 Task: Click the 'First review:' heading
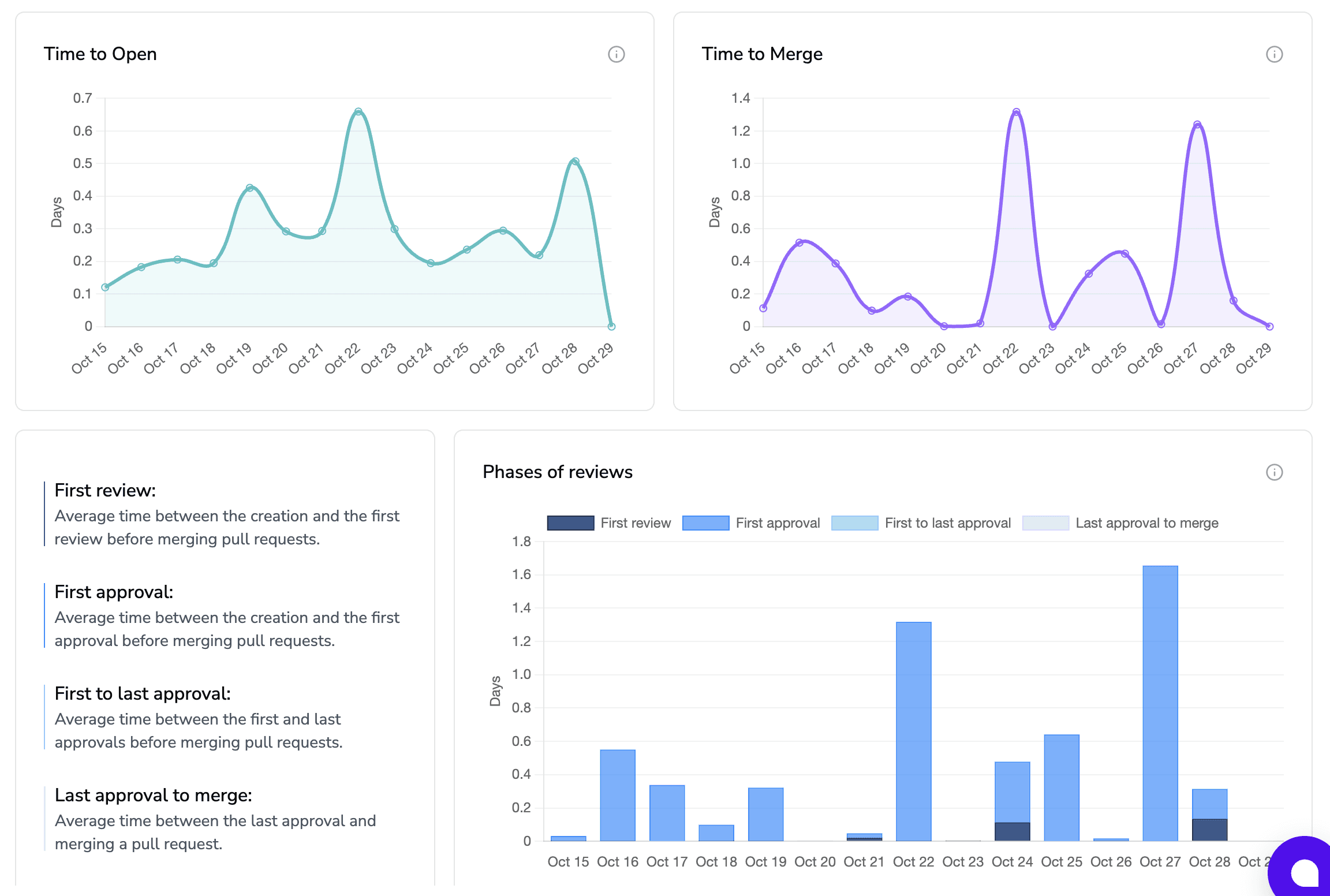[x=105, y=490]
